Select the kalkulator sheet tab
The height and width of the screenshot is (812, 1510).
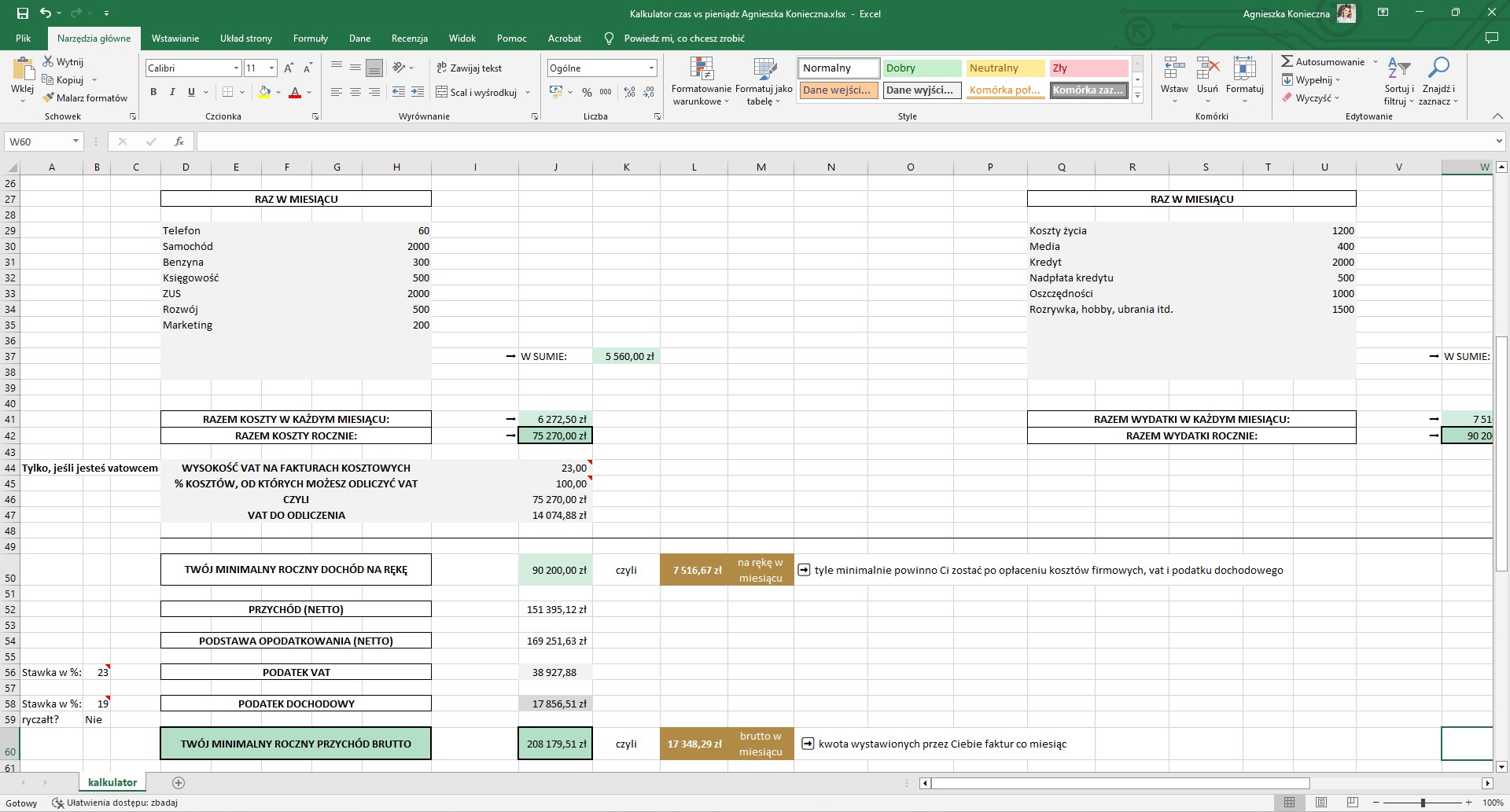click(x=112, y=782)
